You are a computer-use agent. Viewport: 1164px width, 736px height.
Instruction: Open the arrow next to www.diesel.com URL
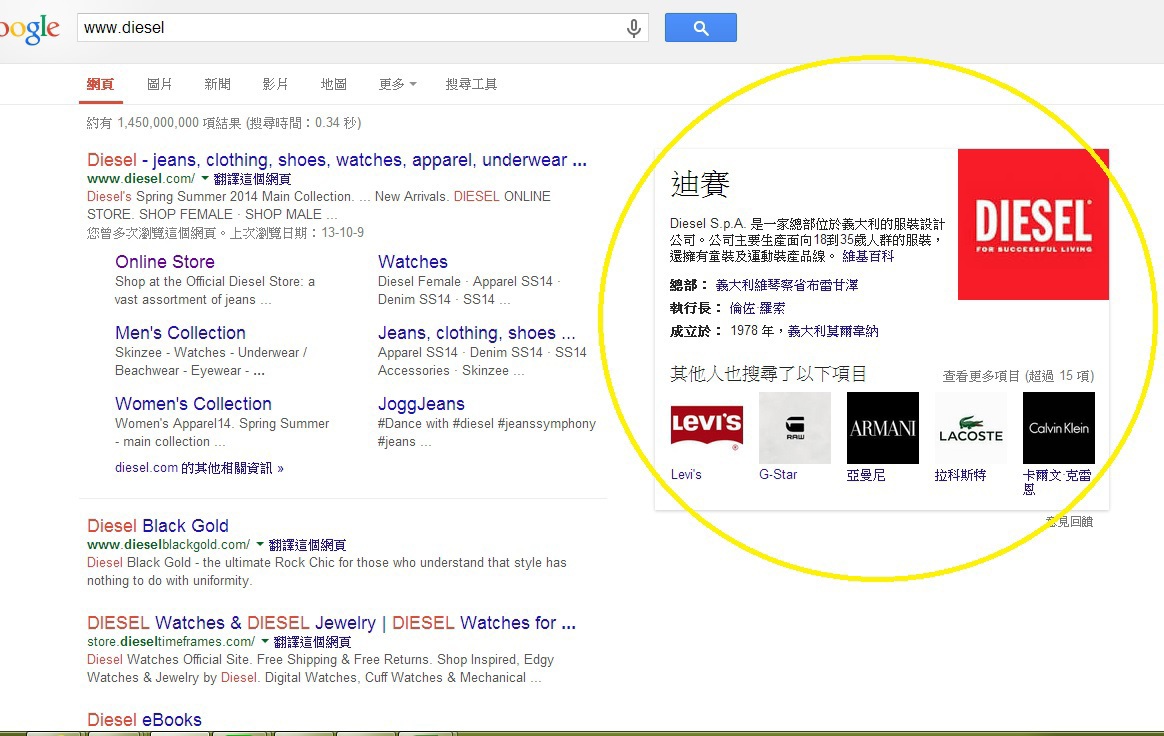(205, 178)
